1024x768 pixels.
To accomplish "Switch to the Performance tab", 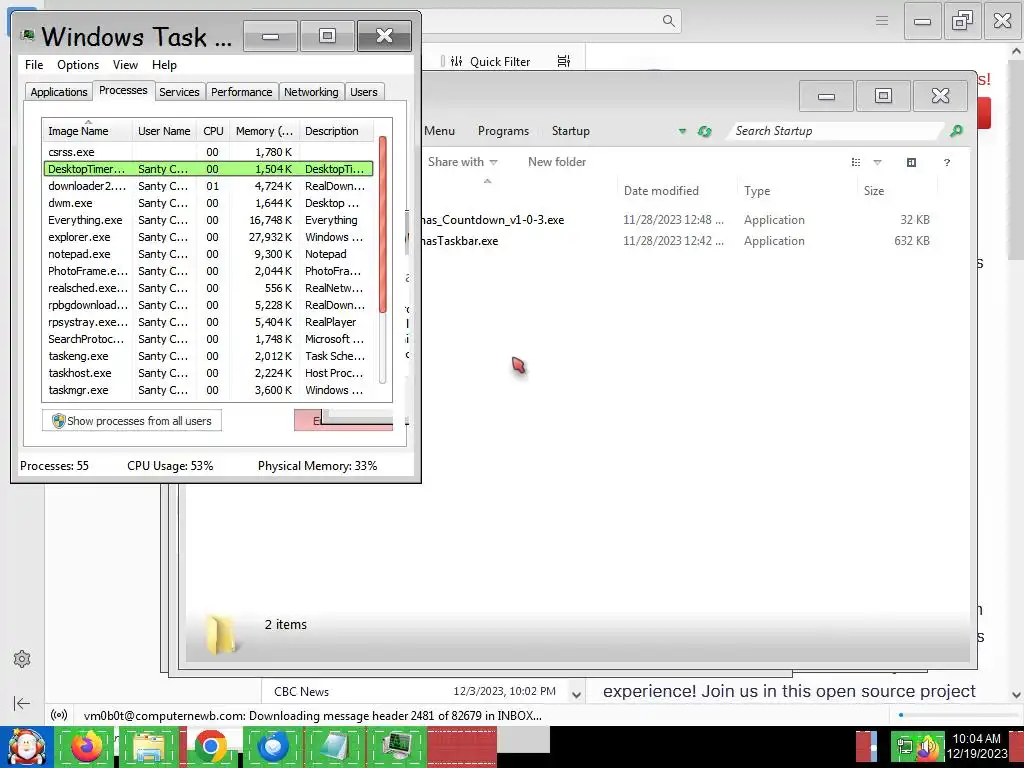I will click(x=241, y=92).
